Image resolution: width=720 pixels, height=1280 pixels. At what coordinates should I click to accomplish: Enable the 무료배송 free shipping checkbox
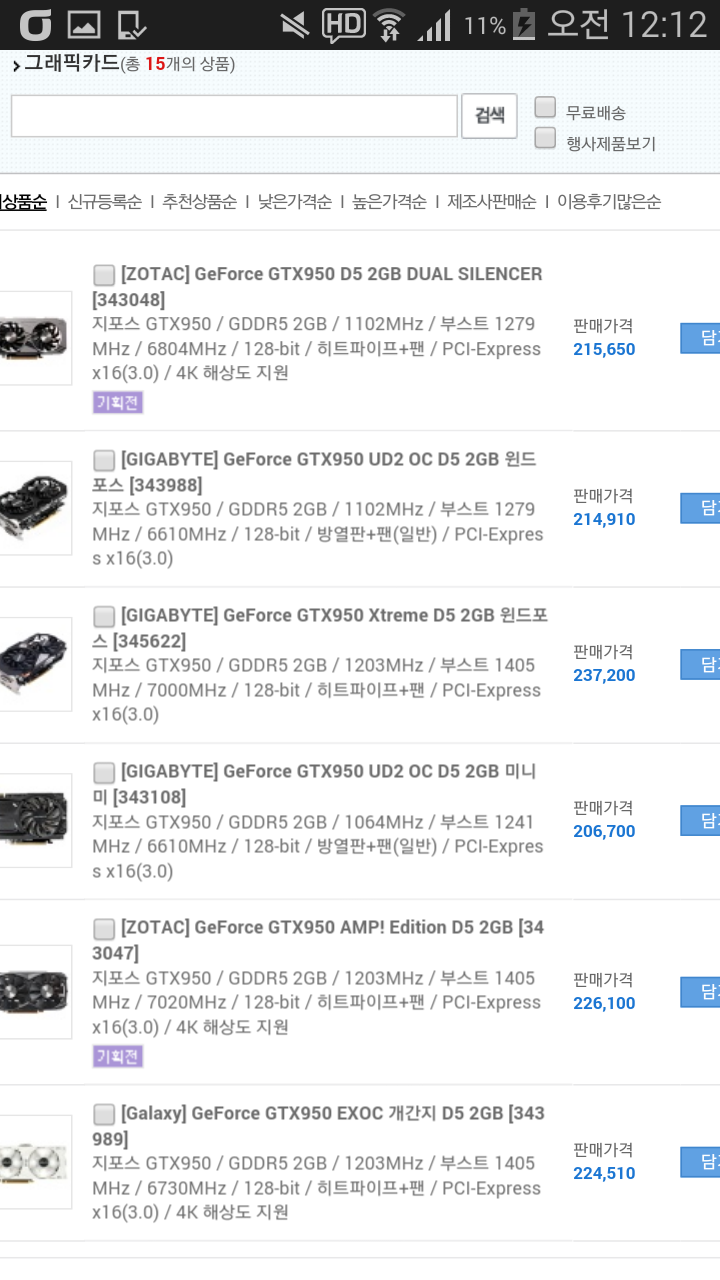pyautogui.click(x=545, y=107)
